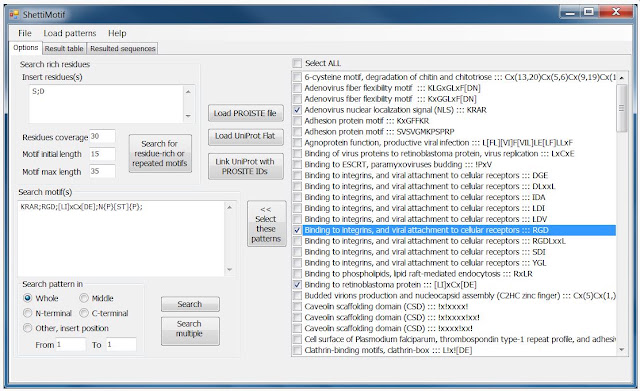Click the Search motif(s) text area
The width and height of the screenshot is (640, 391).
tap(121, 238)
